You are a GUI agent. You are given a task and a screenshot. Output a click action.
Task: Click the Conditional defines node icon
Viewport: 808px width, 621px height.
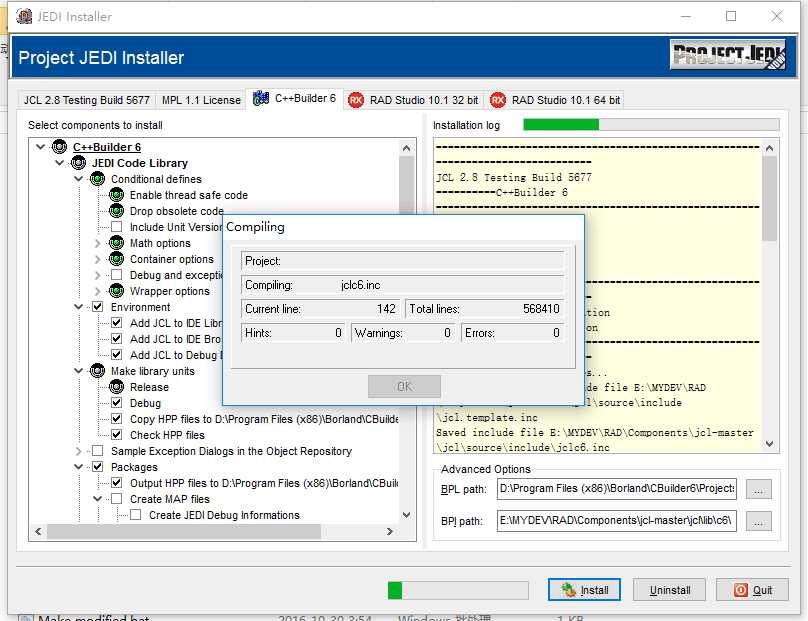pos(97,179)
